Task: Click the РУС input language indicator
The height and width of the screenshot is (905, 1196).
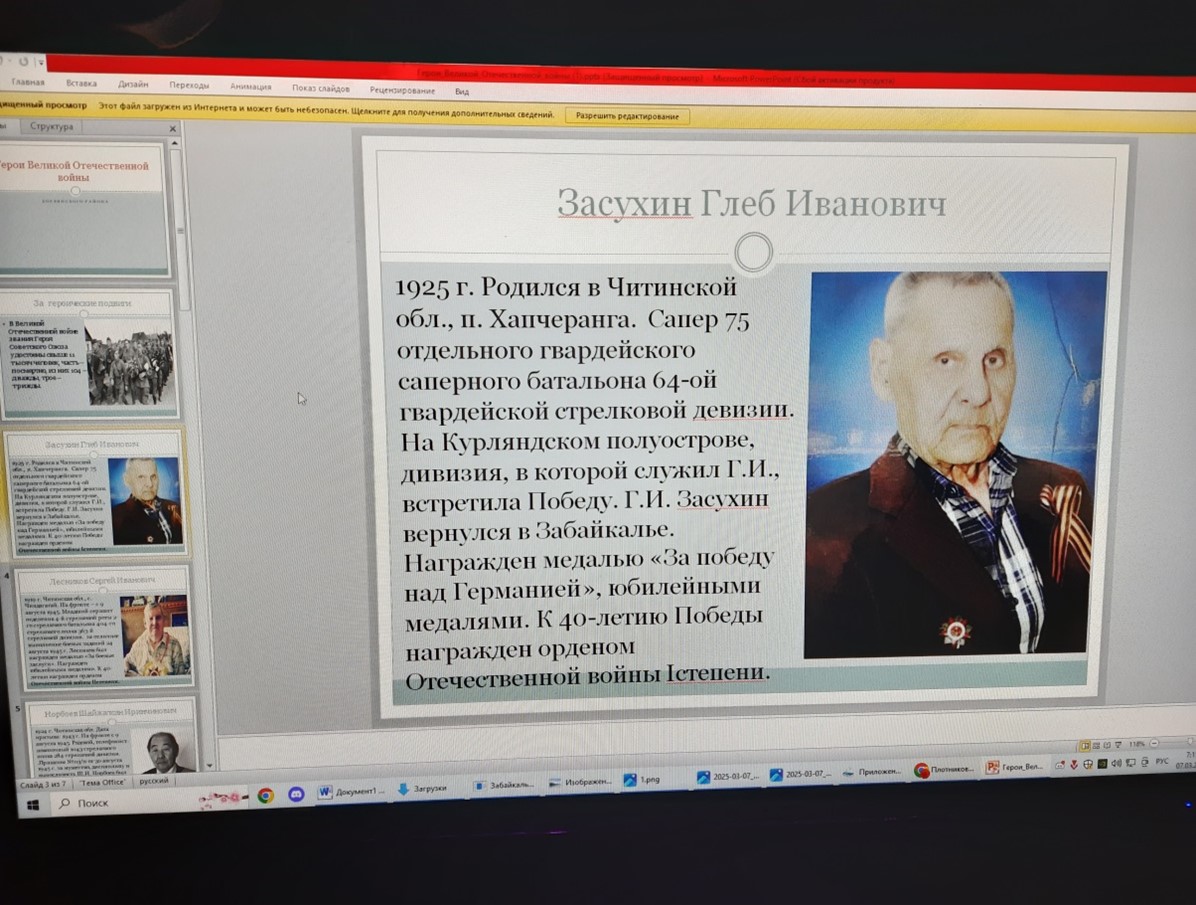Action: (x=1162, y=761)
